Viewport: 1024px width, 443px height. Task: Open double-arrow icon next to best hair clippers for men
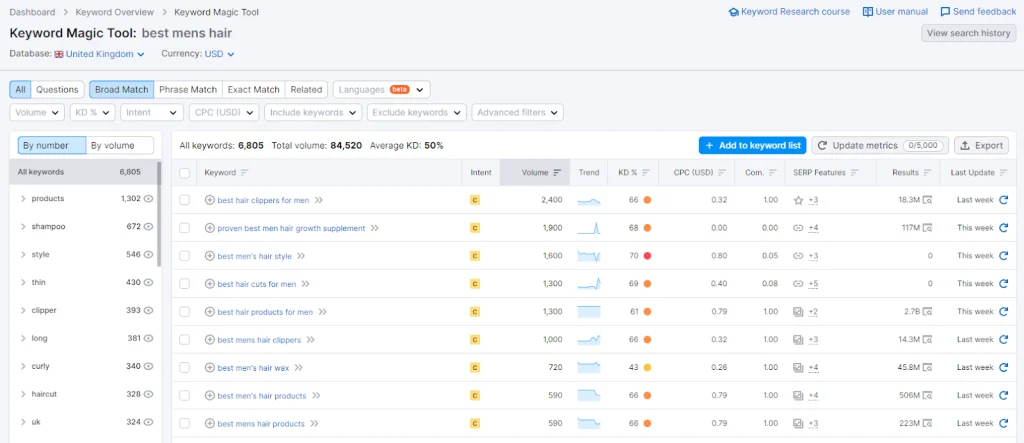pos(319,200)
